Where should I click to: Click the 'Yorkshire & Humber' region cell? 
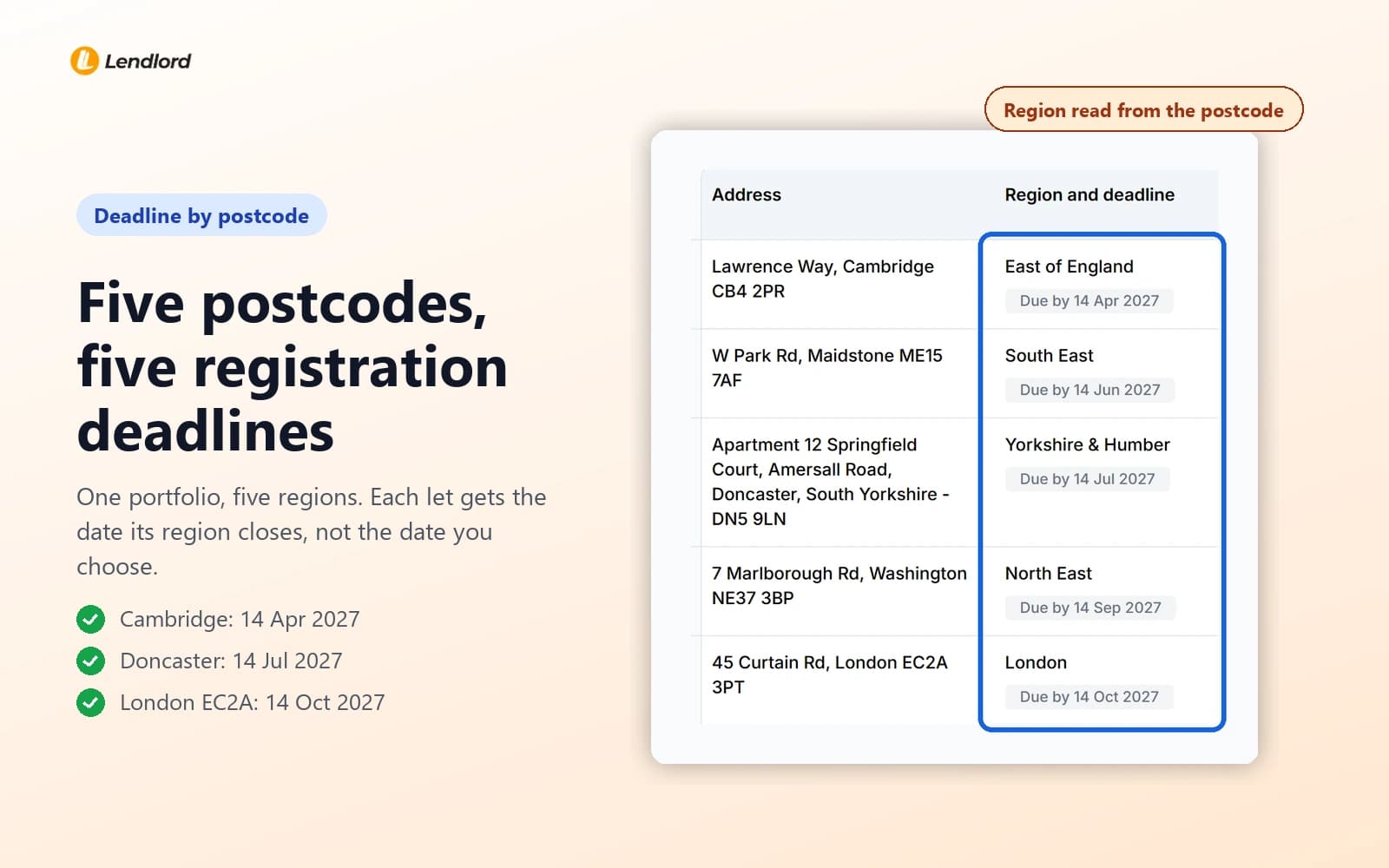pyautogui.click(x=1088, y=444)
